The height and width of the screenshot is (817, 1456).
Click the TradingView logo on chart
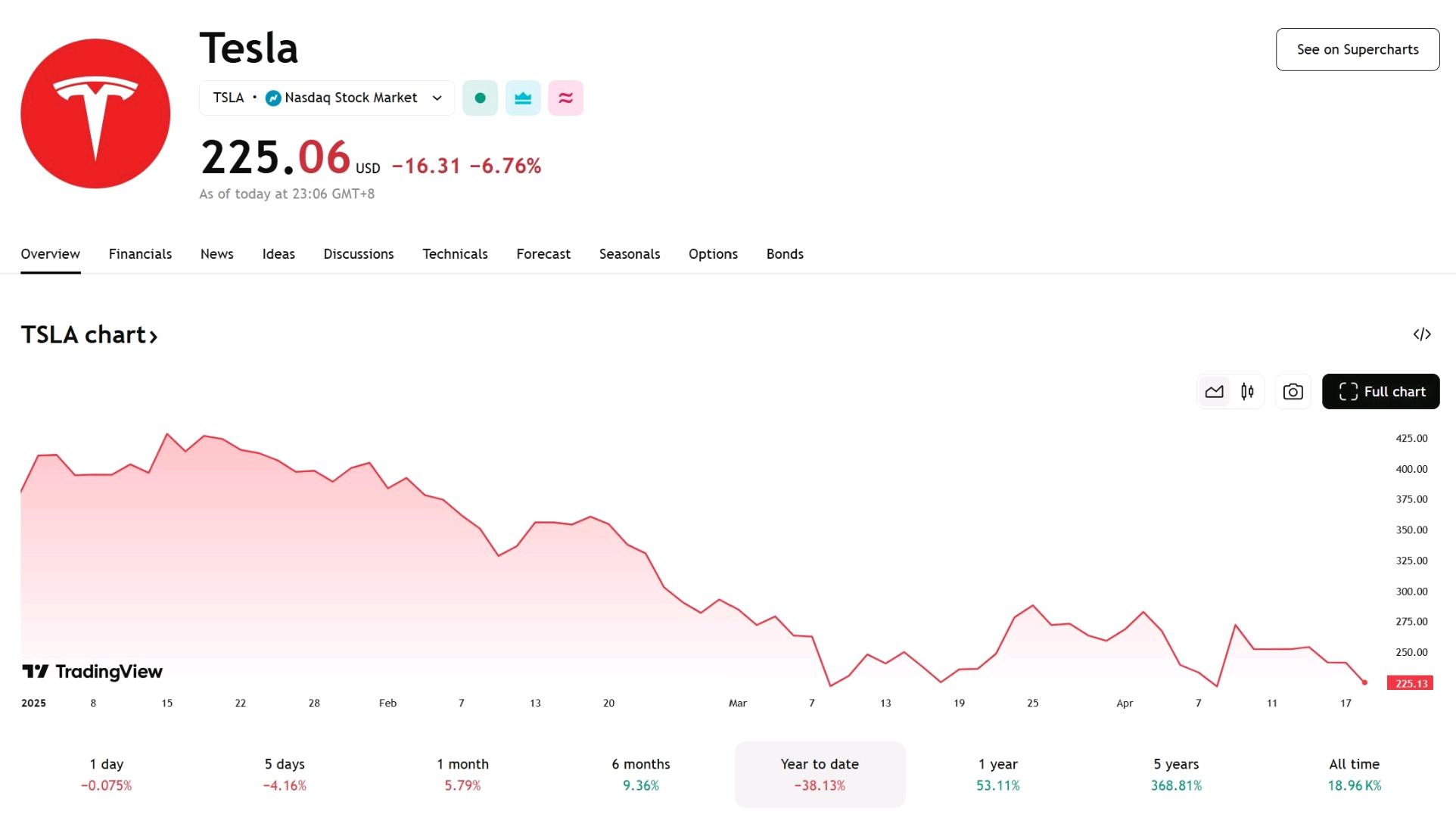coord(92,672)
